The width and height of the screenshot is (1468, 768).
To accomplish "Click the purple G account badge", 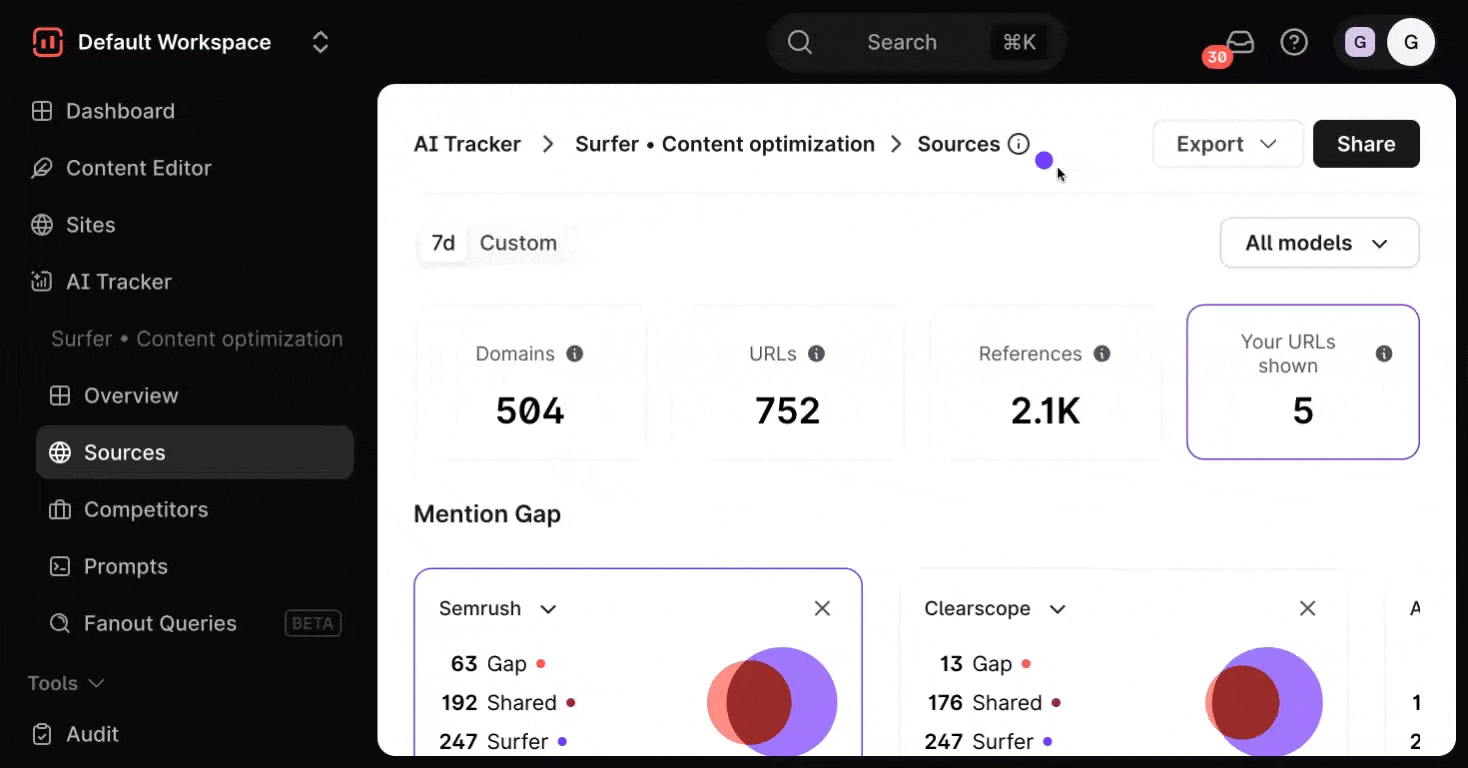I will coord(1359,42).
